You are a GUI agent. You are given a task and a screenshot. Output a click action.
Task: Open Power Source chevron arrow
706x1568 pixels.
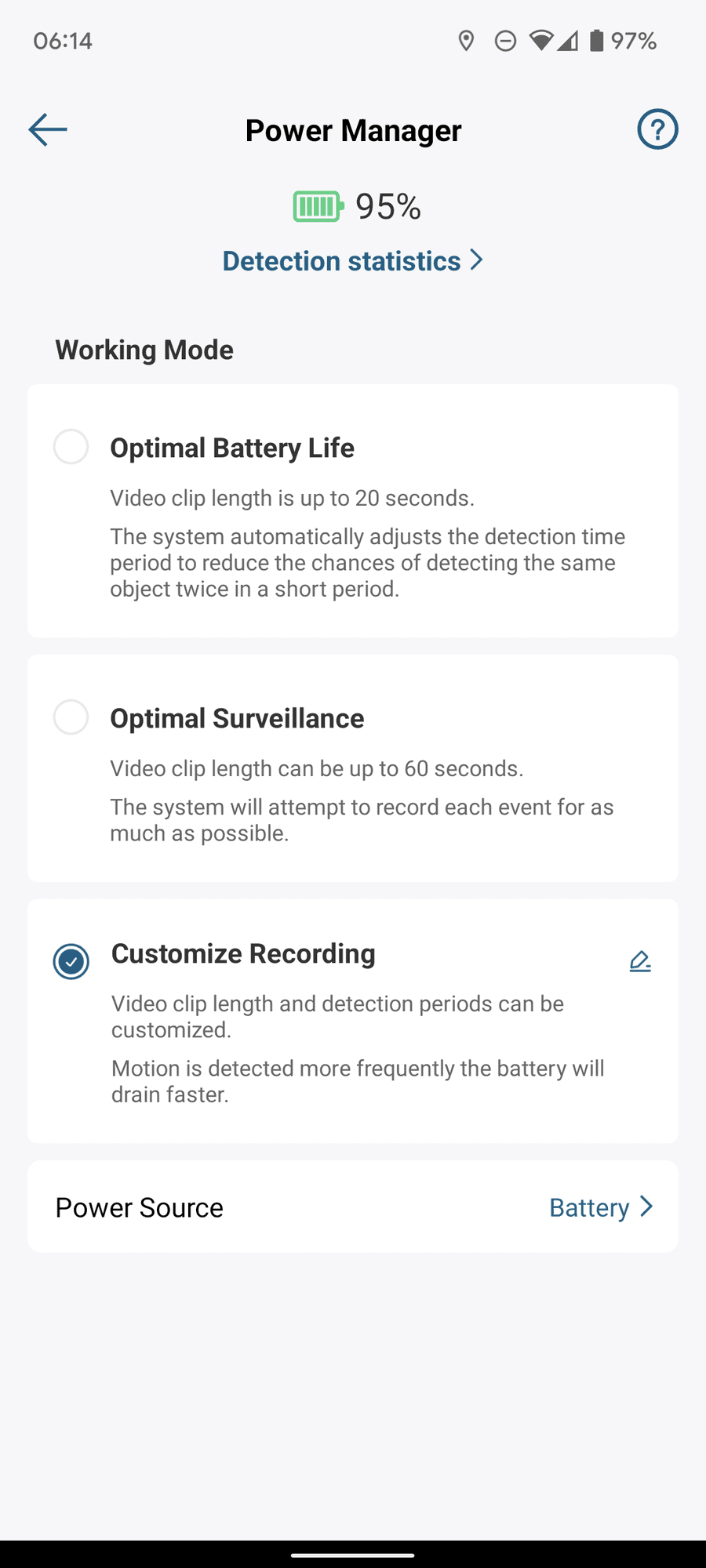coord(646,1207)
